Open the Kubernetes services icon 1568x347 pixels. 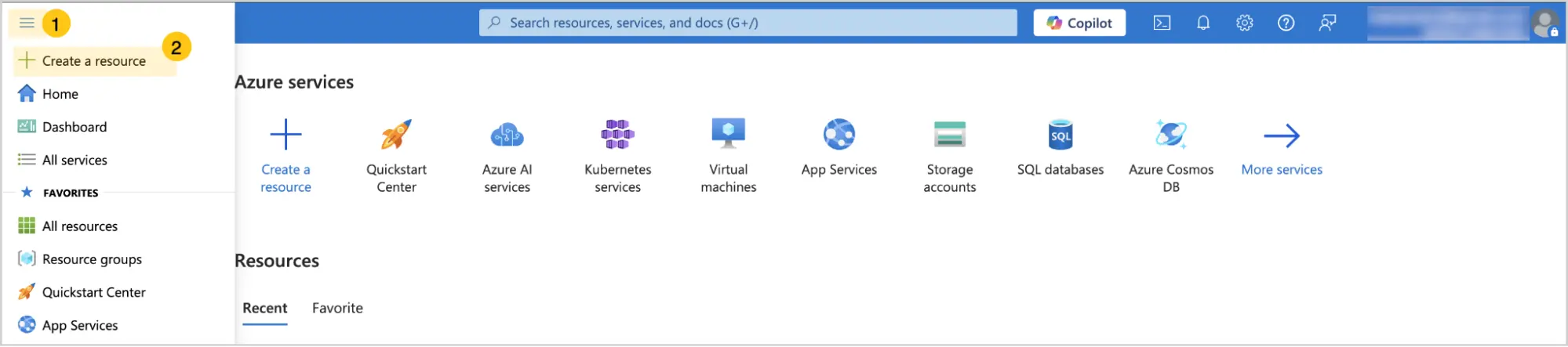click(617, 134)
